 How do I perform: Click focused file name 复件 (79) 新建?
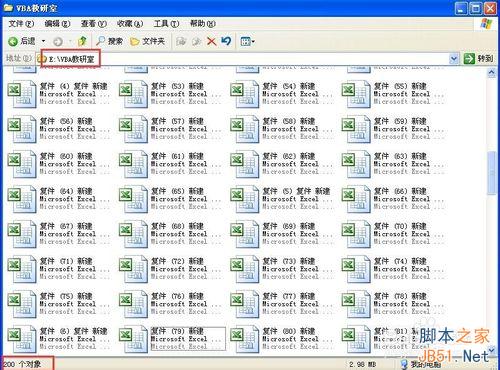point(177,331)
